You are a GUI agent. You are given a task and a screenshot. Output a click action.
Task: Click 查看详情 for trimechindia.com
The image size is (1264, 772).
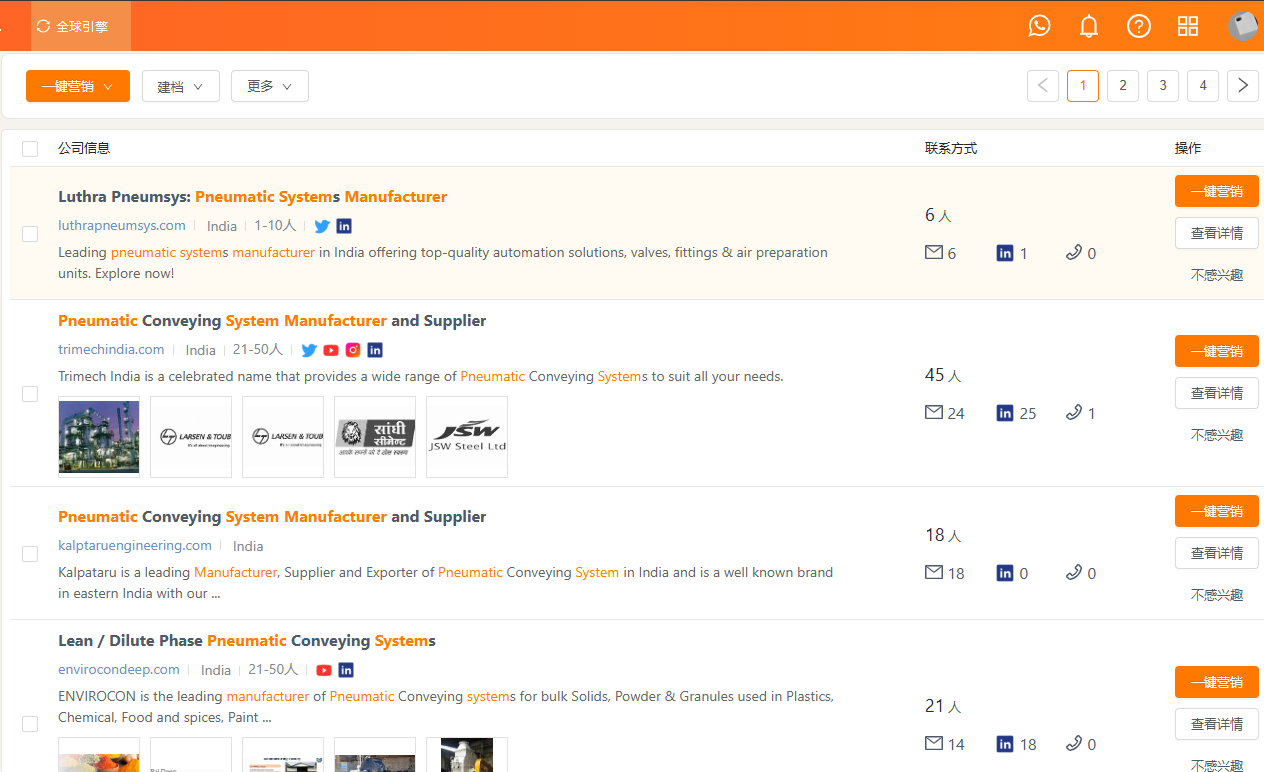click(1217, 393)
